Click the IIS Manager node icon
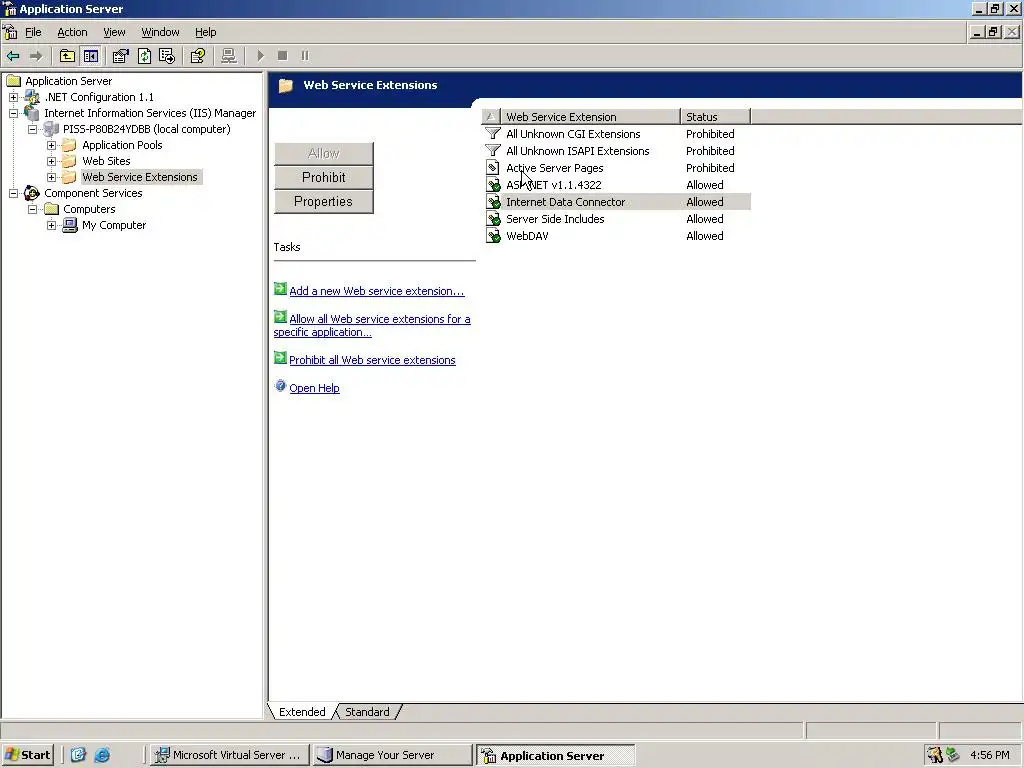 tap(31, 113)
